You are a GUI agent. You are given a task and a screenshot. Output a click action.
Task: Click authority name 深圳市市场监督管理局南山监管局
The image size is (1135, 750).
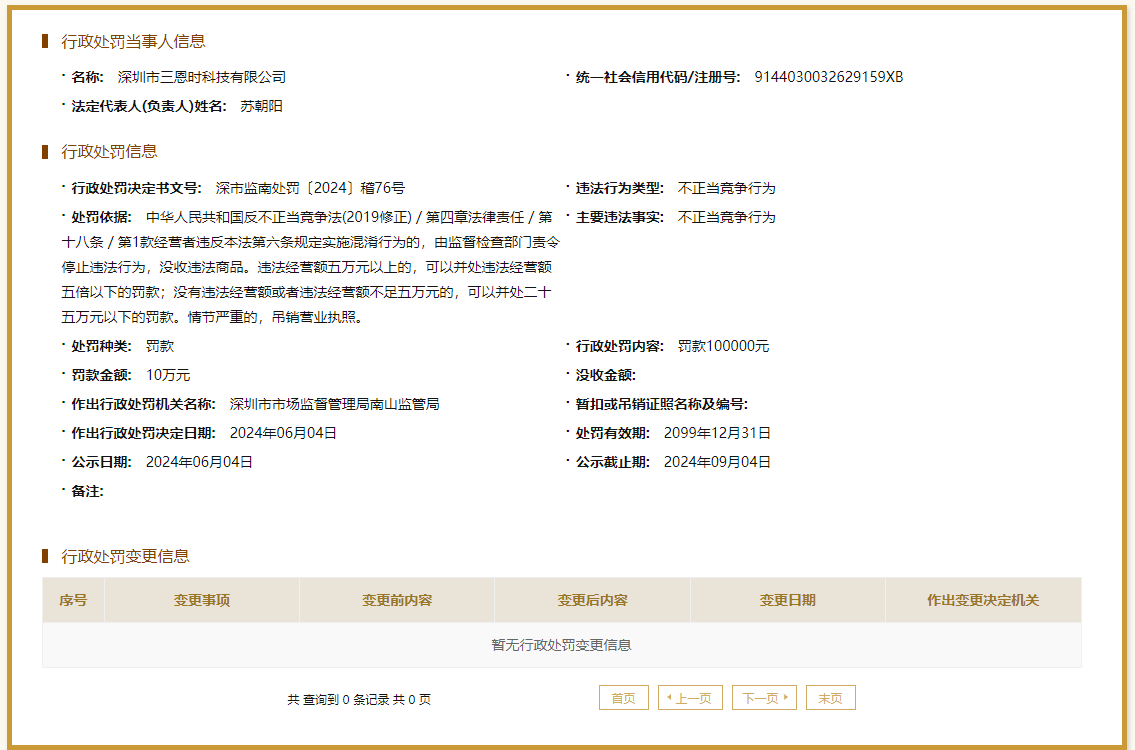point(334,404)
